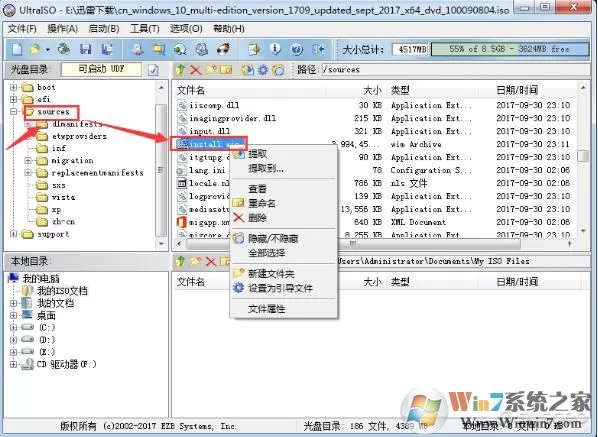Choose 提取 in the context menu
The width and height of the screenshot is (598, 437).
[284, 154]
